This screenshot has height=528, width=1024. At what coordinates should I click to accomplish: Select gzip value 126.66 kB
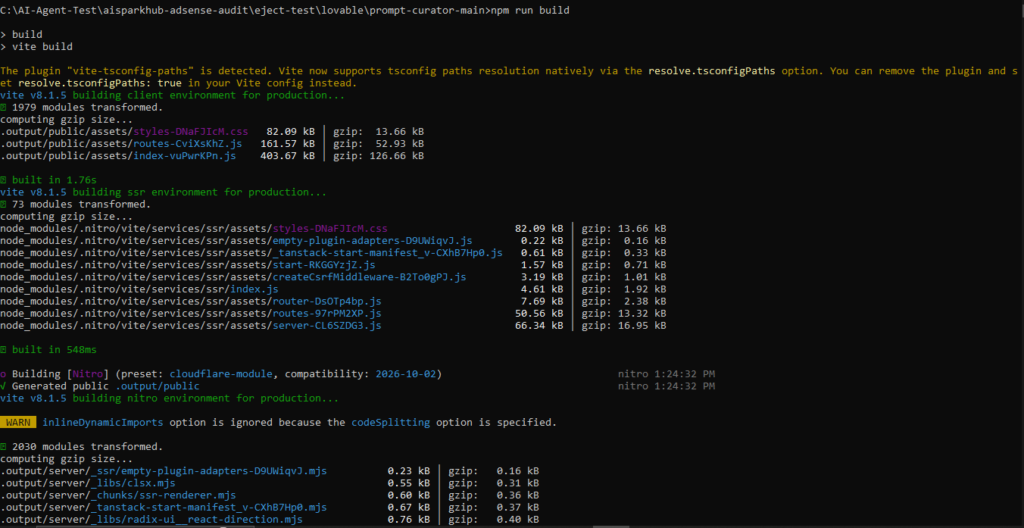[397, 156]
